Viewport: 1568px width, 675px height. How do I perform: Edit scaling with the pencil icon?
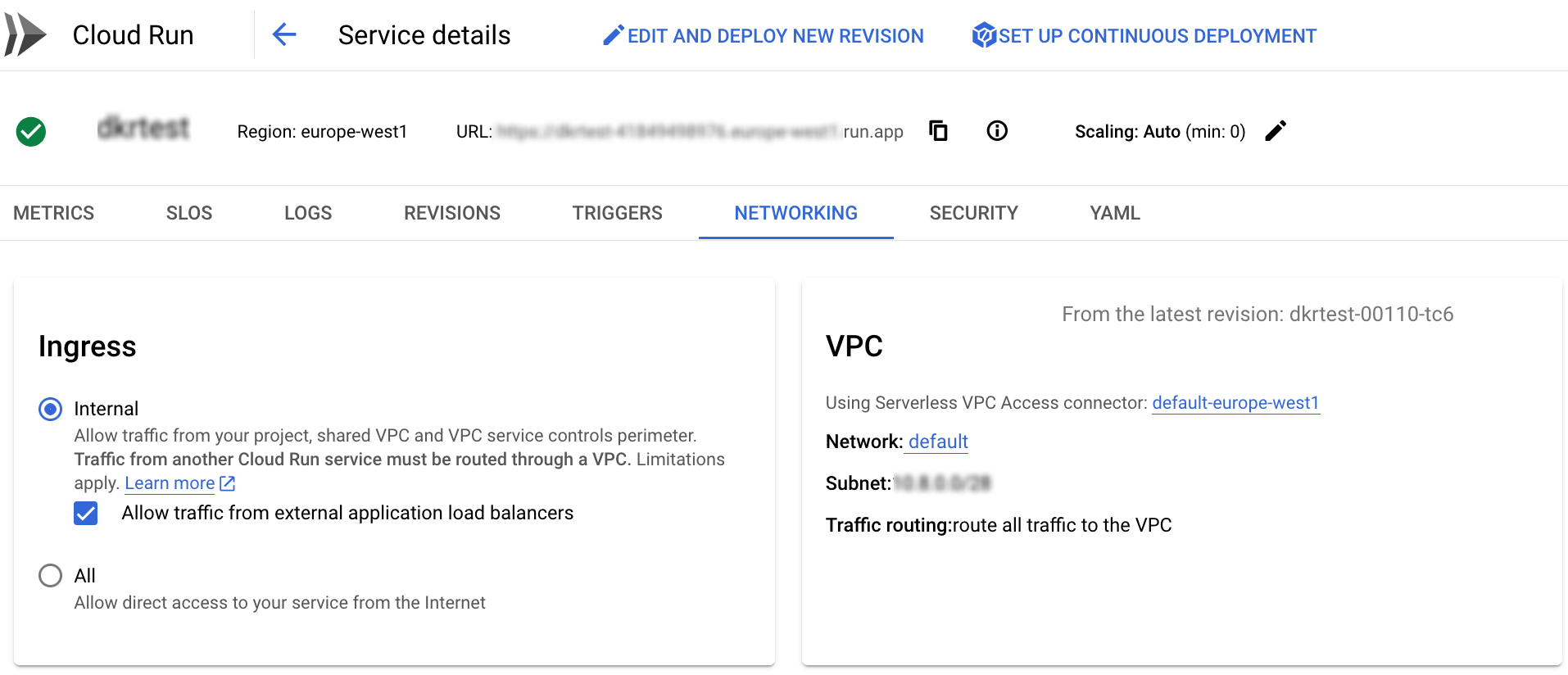click(x=1276, y=131)
